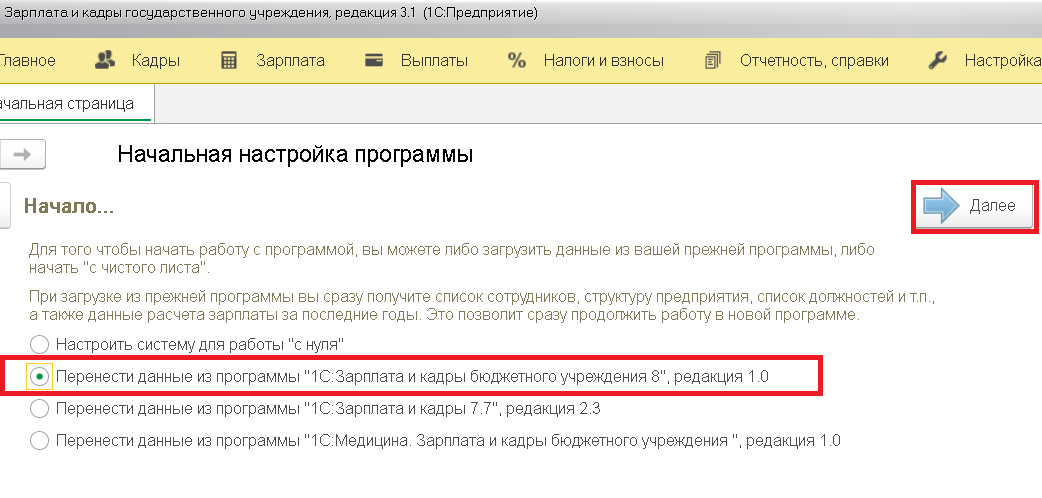The width and height of the screenshot is (1042, 498).
Task: Open the Настройка menu section
Action: coord(1003,61)
